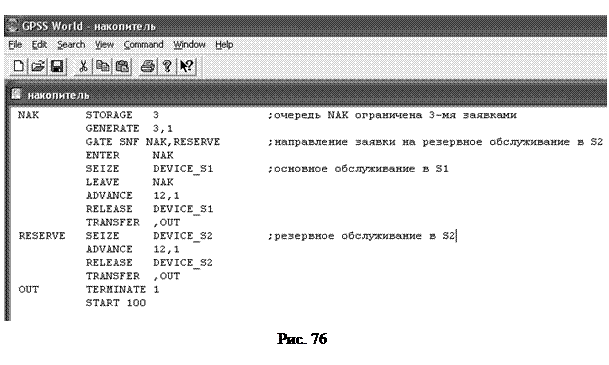The height and width of the screenshot is (365, 609).
Task: Click the ADVANCE keyword after LEAVE NAK
Action: [x=109, y=196]
